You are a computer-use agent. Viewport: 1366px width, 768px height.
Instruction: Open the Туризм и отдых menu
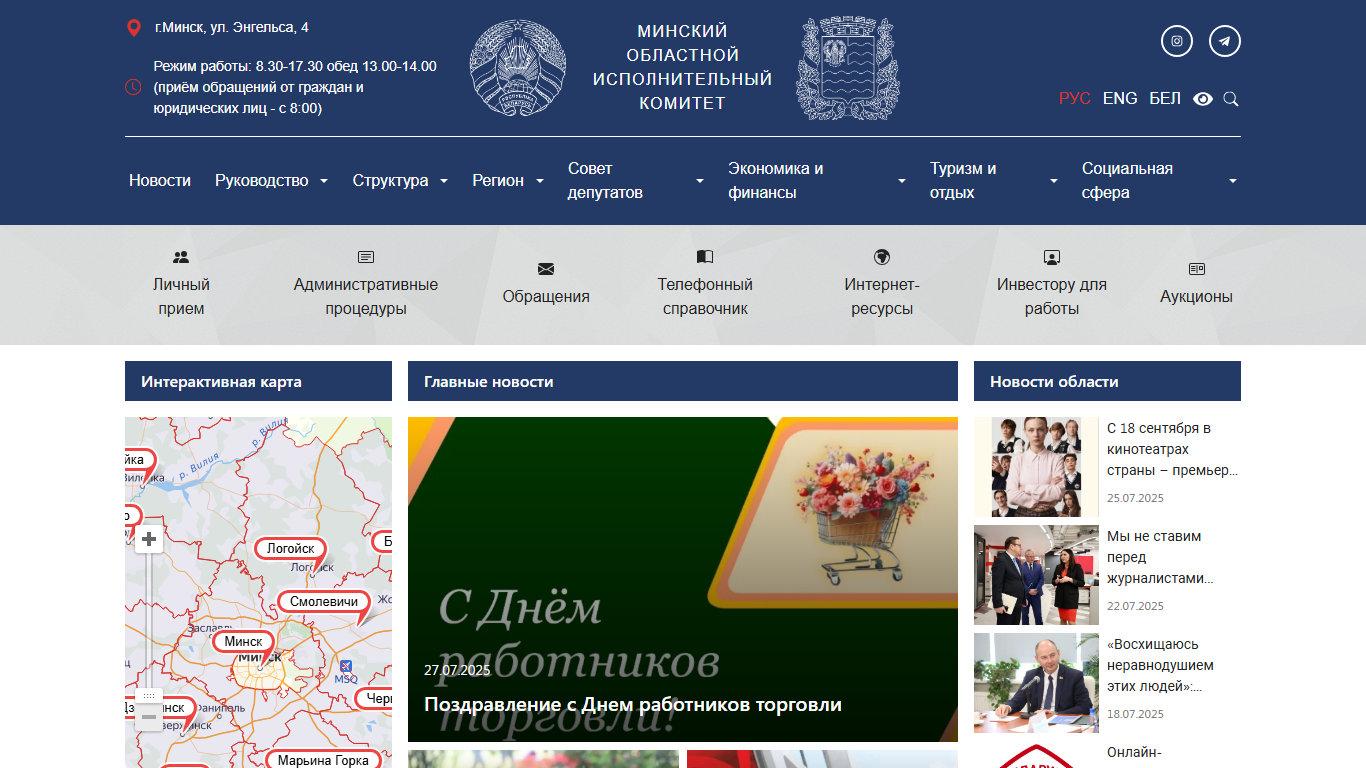[963, 181]
